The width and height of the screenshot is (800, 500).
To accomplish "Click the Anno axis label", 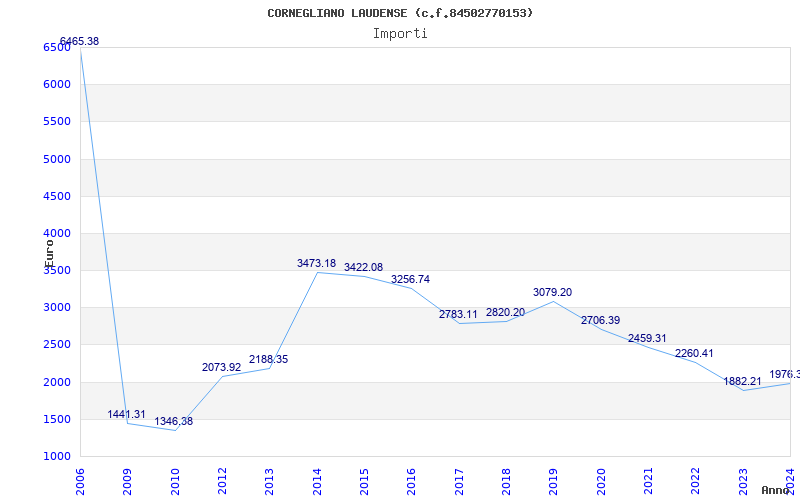I will point(776,490).
